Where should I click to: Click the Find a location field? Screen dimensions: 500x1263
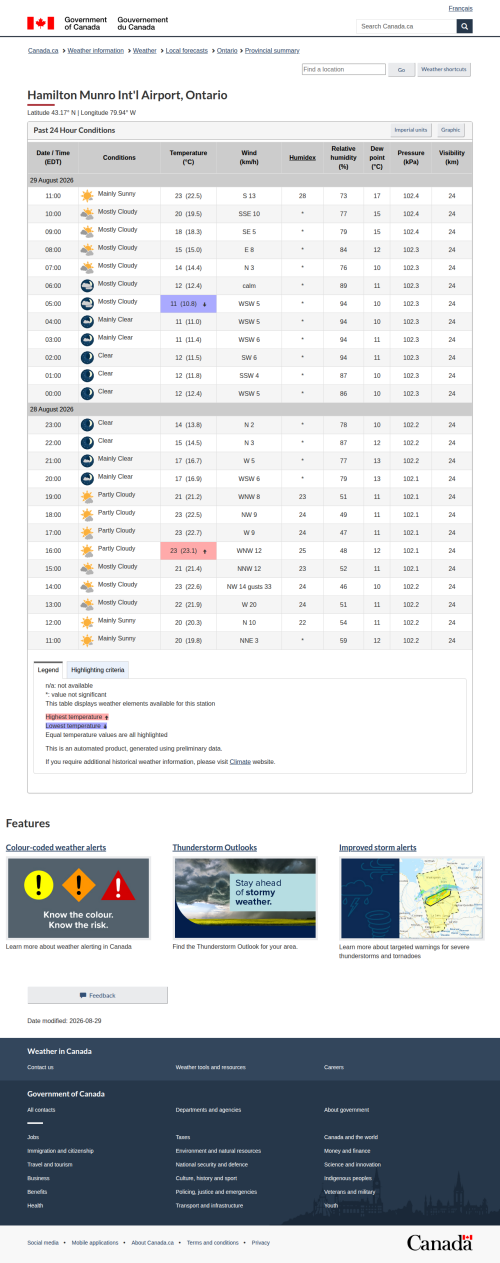[x=343, y=69]
